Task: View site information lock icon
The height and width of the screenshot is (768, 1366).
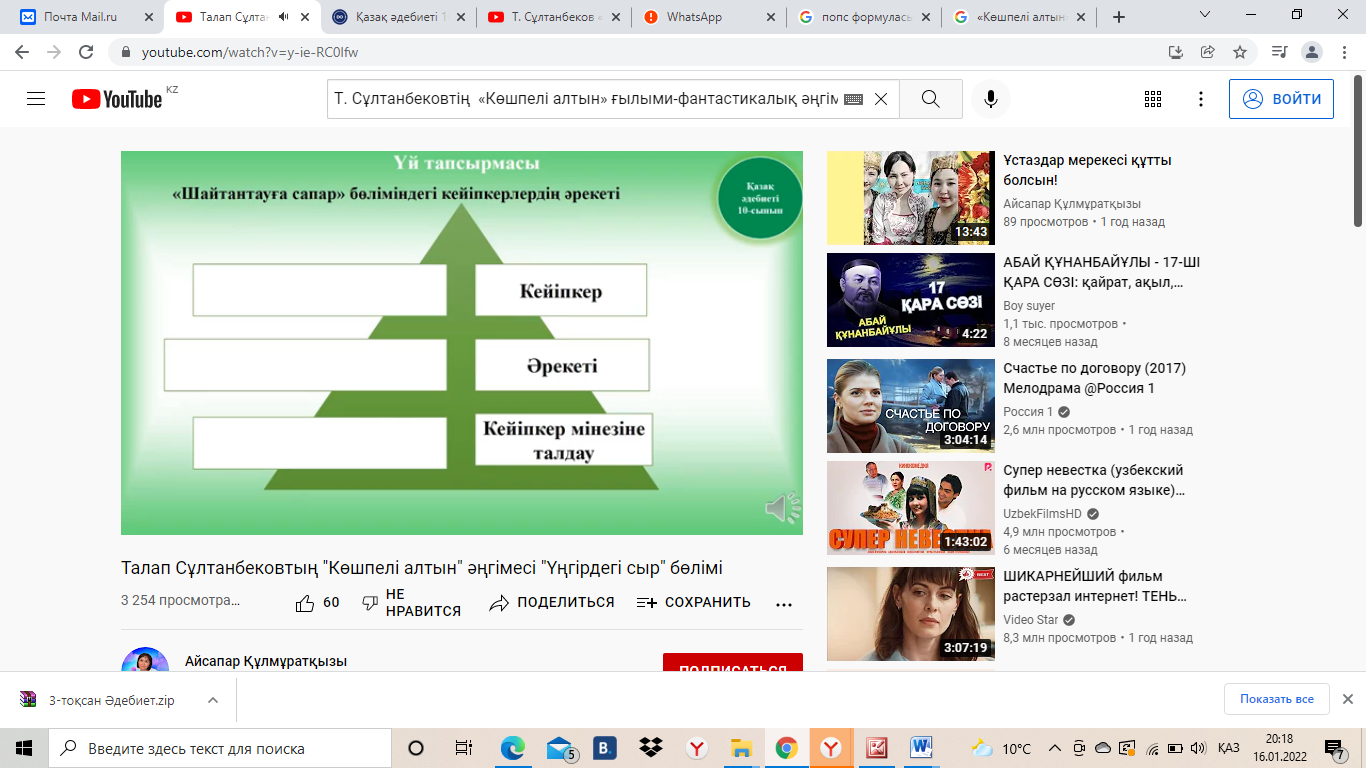Action: pyautogui.click(x=126, y=52)
